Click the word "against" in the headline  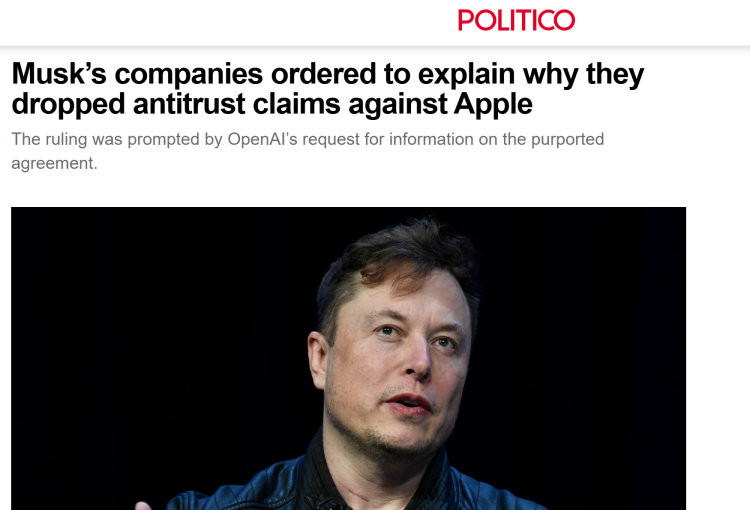[x=397, y=104]
